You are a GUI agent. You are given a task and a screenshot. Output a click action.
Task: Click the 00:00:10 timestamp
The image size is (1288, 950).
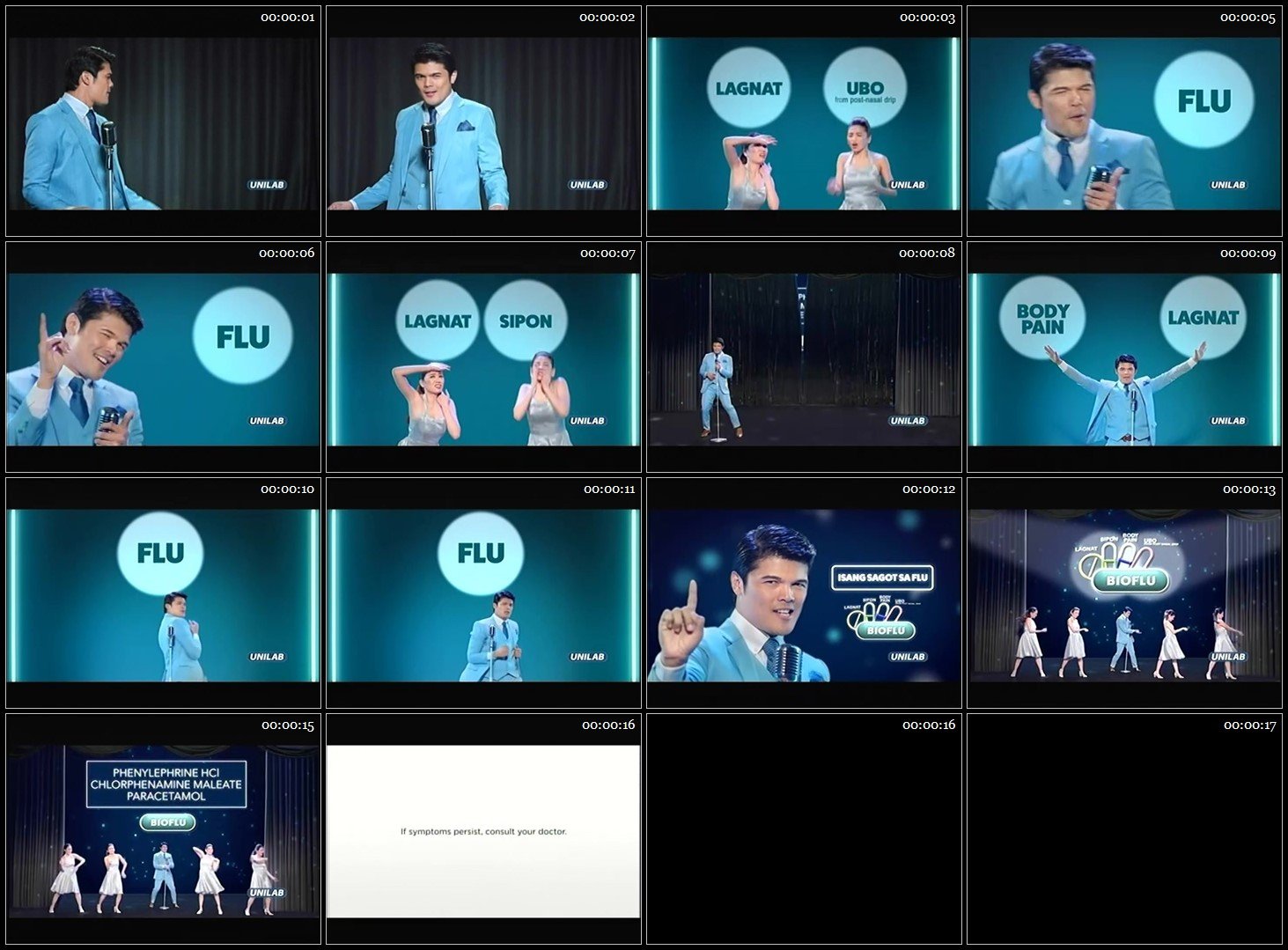(x=287, y=490)
